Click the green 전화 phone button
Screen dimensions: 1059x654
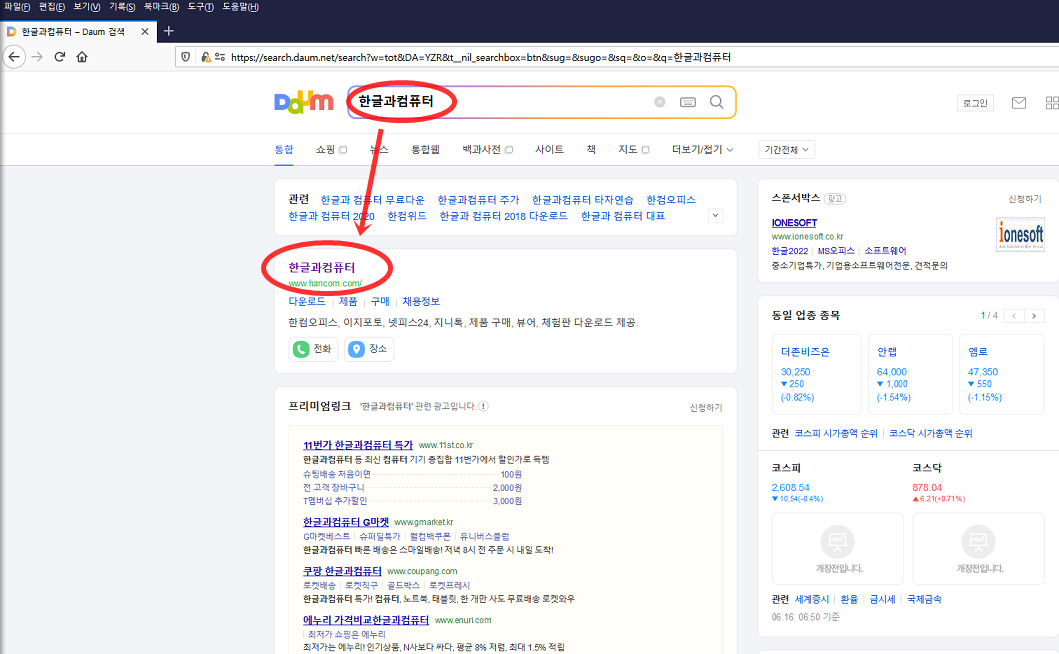313,349
